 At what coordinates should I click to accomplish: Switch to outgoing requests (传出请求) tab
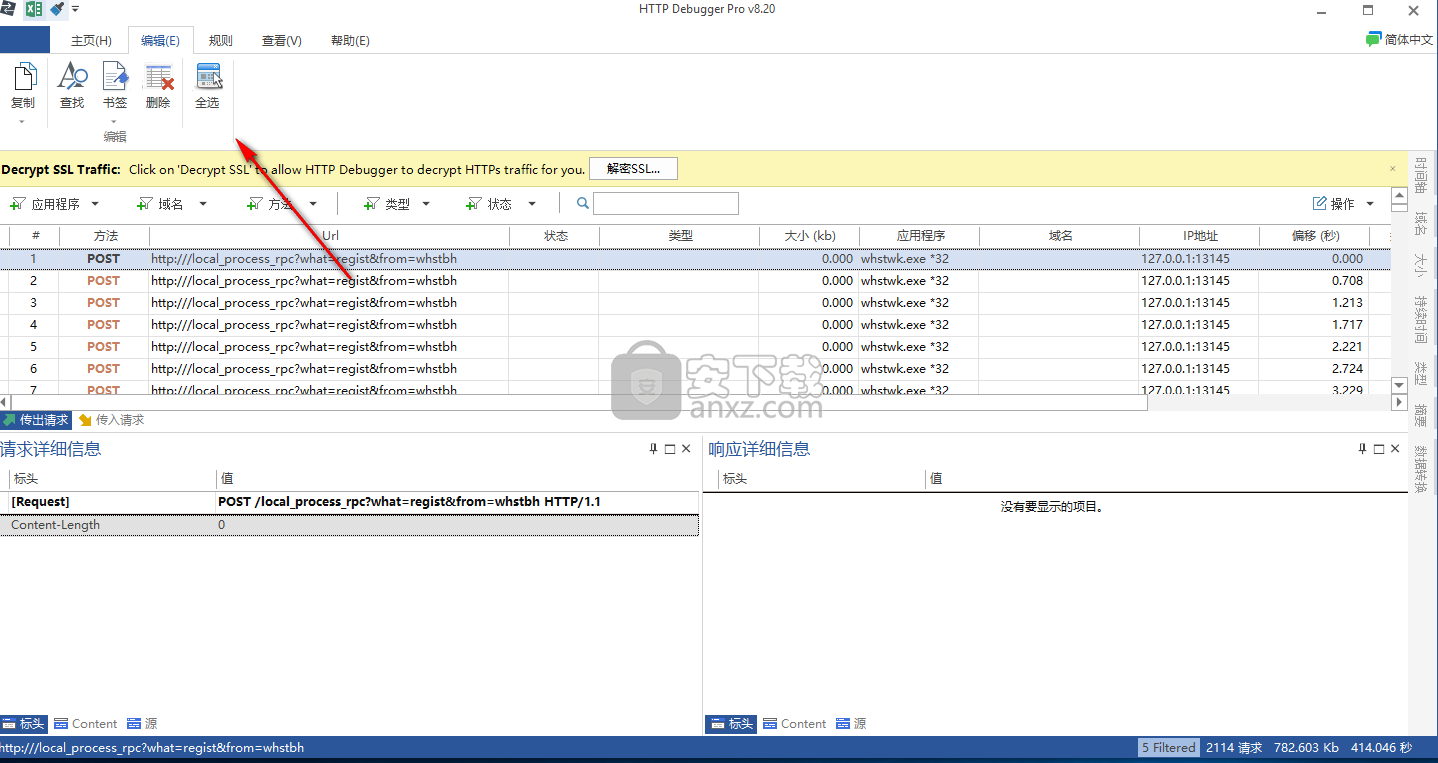pos(37,420)
